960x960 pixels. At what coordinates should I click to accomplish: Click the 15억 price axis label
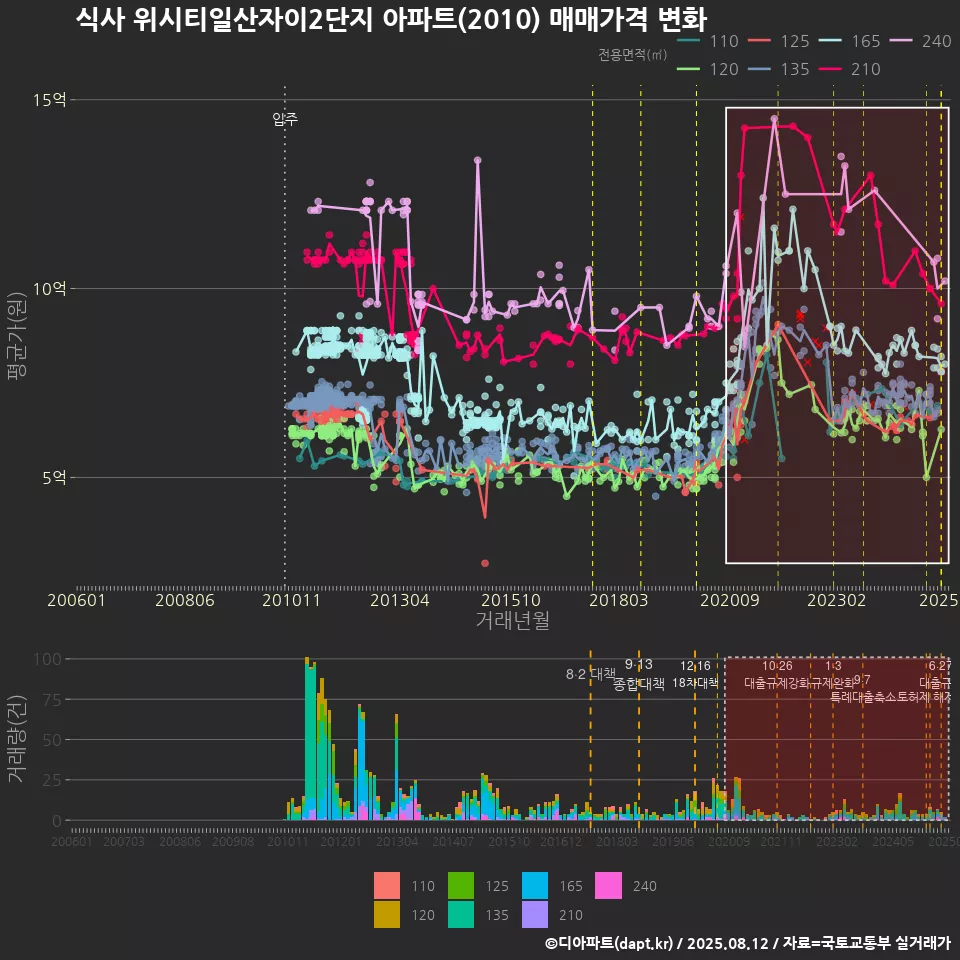pos(50,99)
